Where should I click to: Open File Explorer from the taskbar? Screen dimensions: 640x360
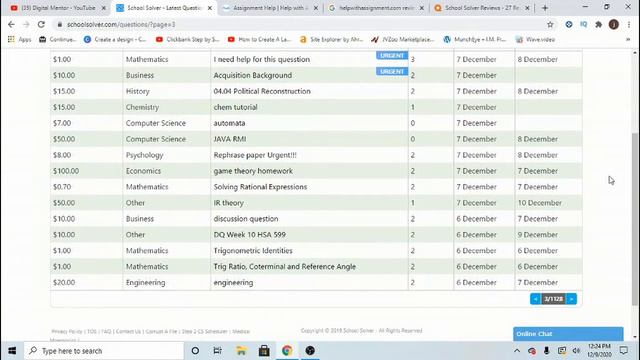(241, 351)
